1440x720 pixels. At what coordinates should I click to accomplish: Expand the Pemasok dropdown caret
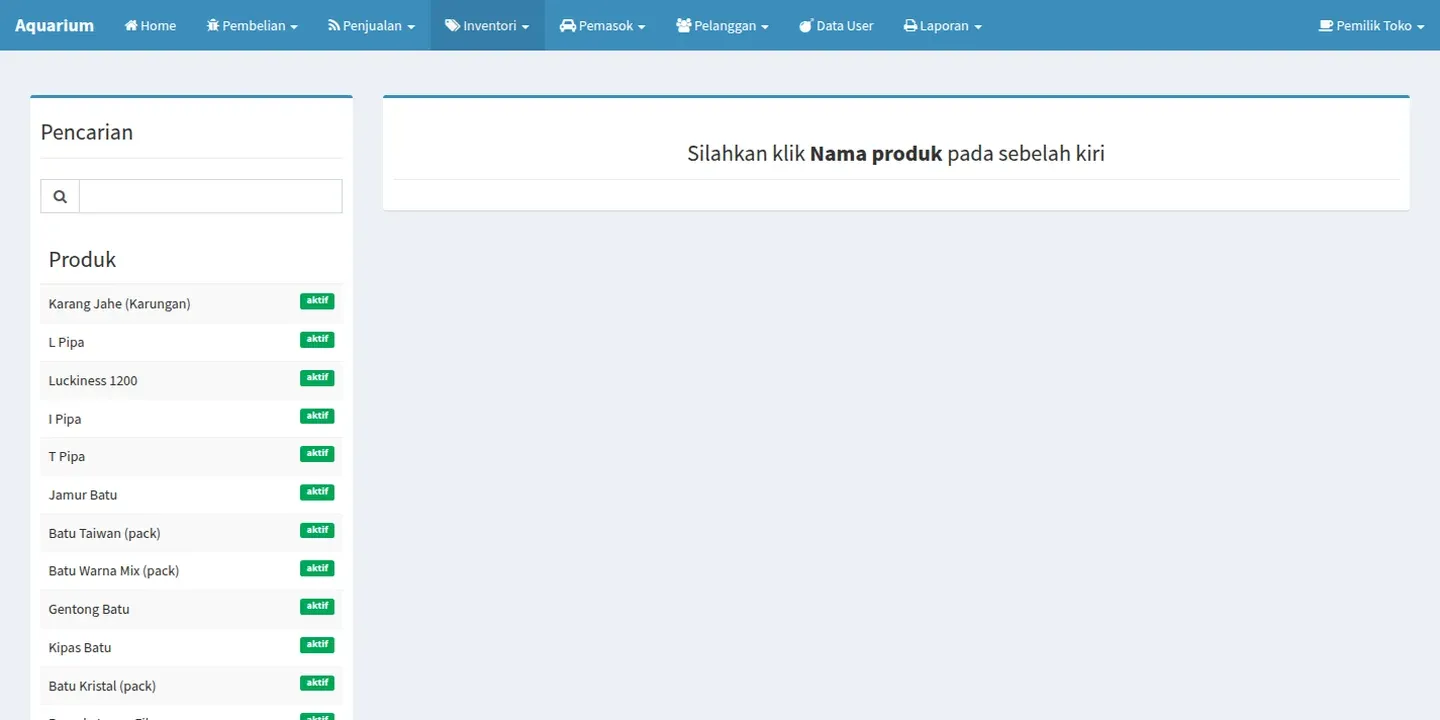641,27
